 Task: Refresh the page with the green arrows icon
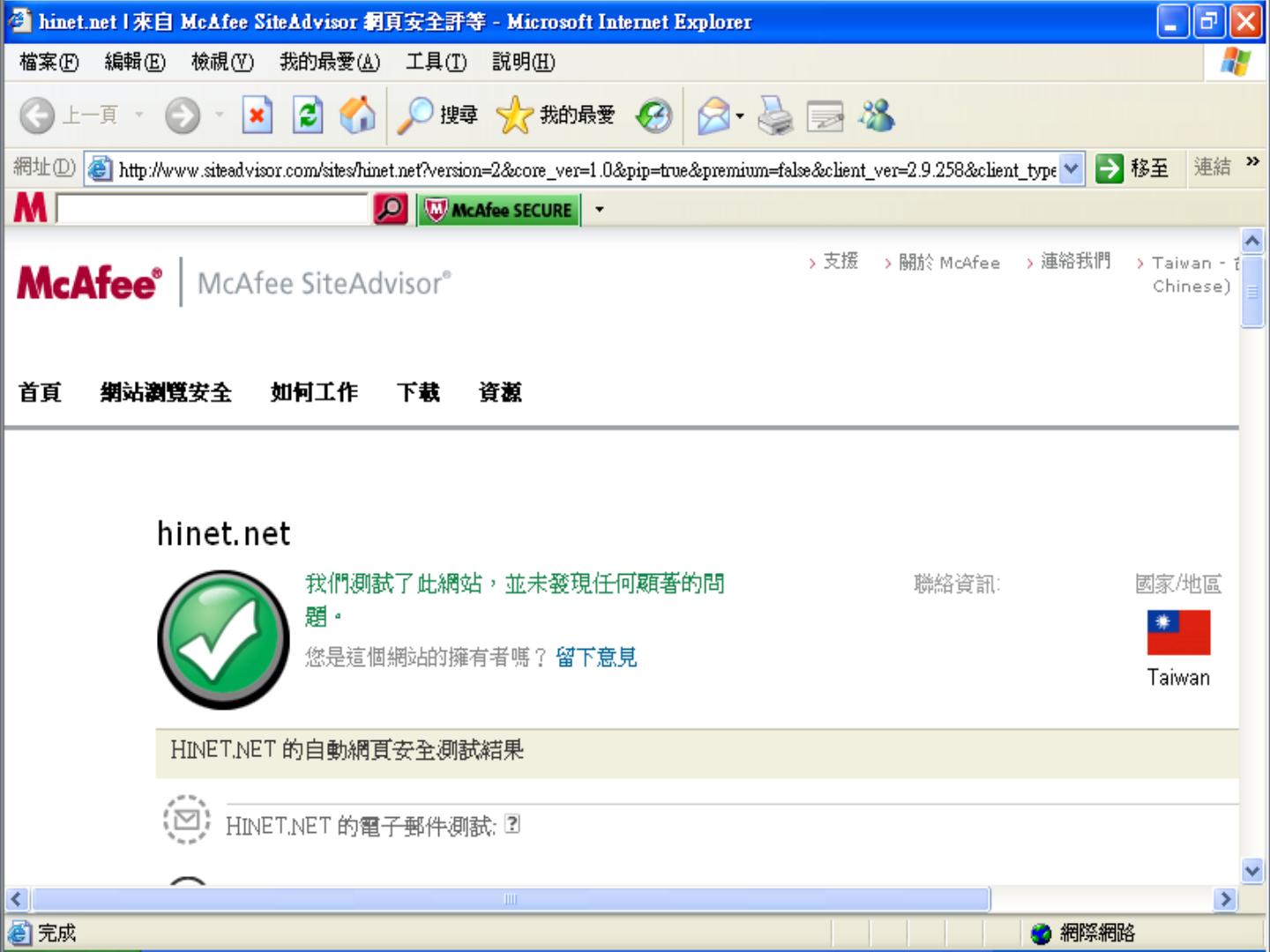pyautogui.click(x=307, y=115)
